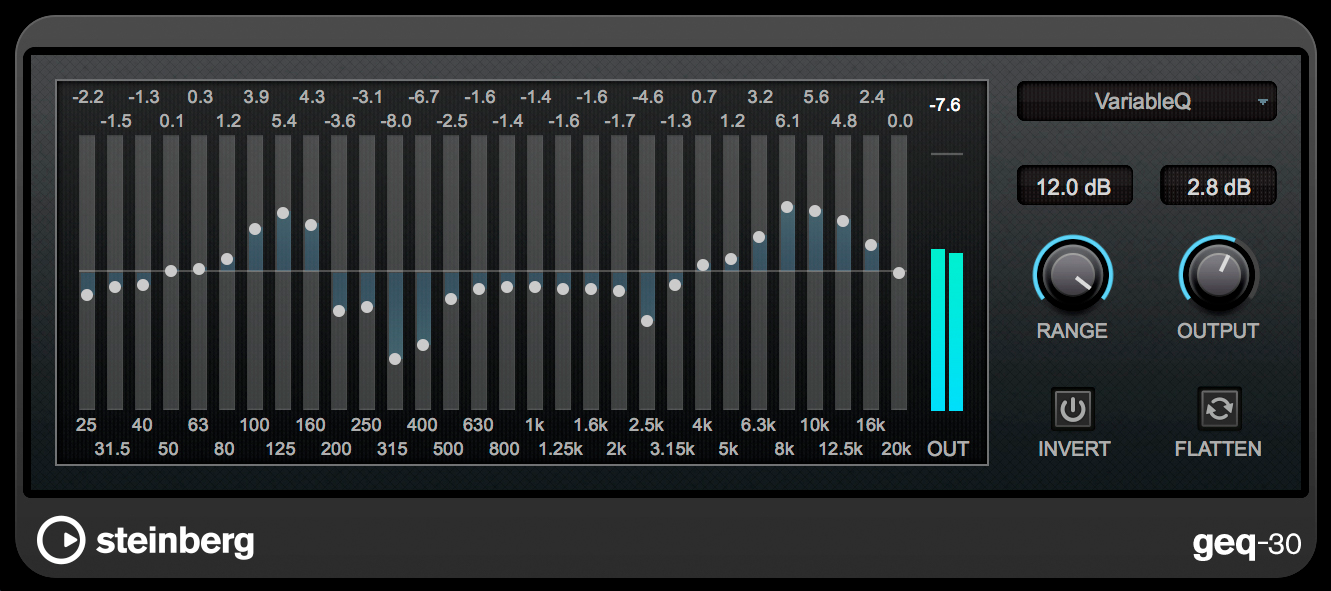Click the 2k band slider handle
The width and height of the screenshot is (1331, 591).
pos(619,291)
